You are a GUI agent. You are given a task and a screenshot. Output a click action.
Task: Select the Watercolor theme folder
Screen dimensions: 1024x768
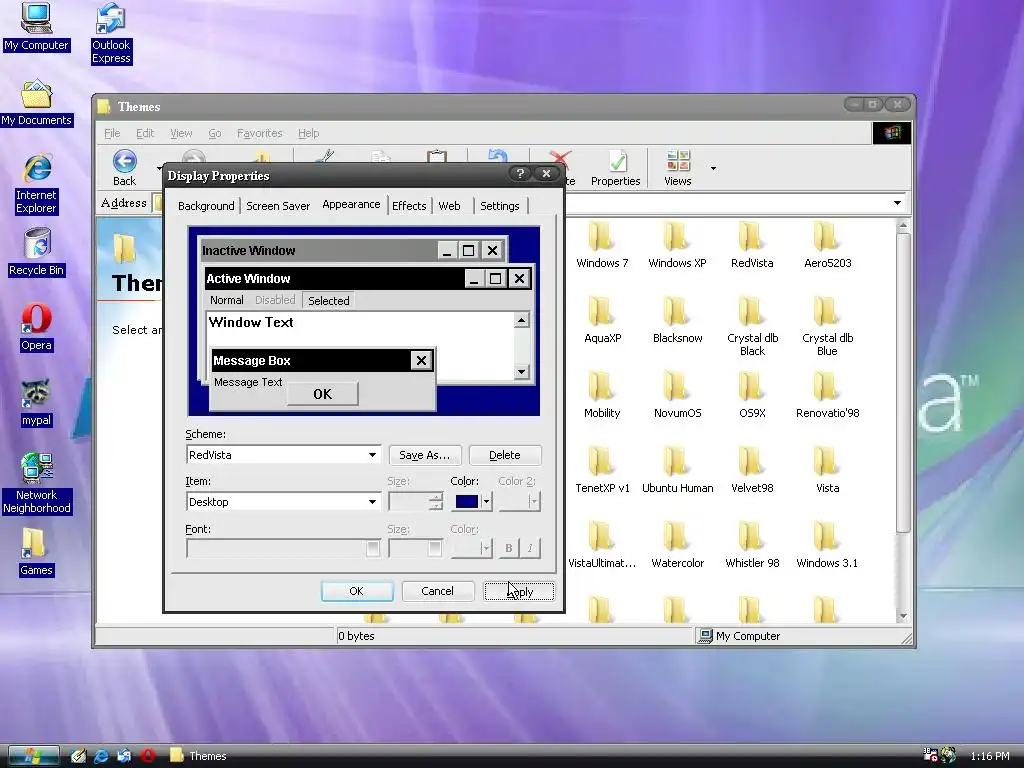pyautogui.click(x=677, y=545)
